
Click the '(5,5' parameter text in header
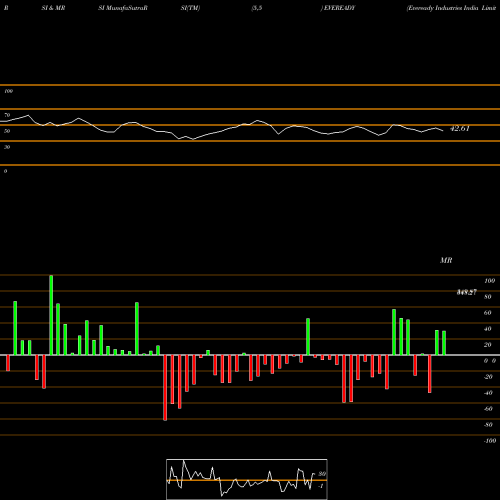pyautogui.click(x=257, y=8)
